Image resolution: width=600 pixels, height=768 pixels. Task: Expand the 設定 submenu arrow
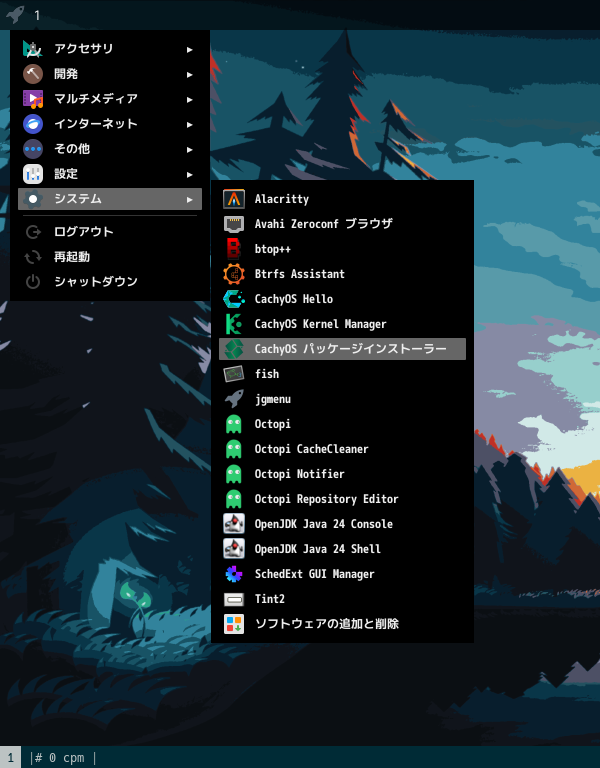(x=190, y=174)
